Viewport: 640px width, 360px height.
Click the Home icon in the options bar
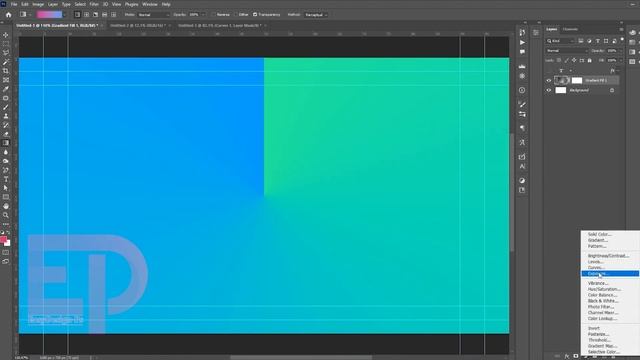[x=9, y=15]
